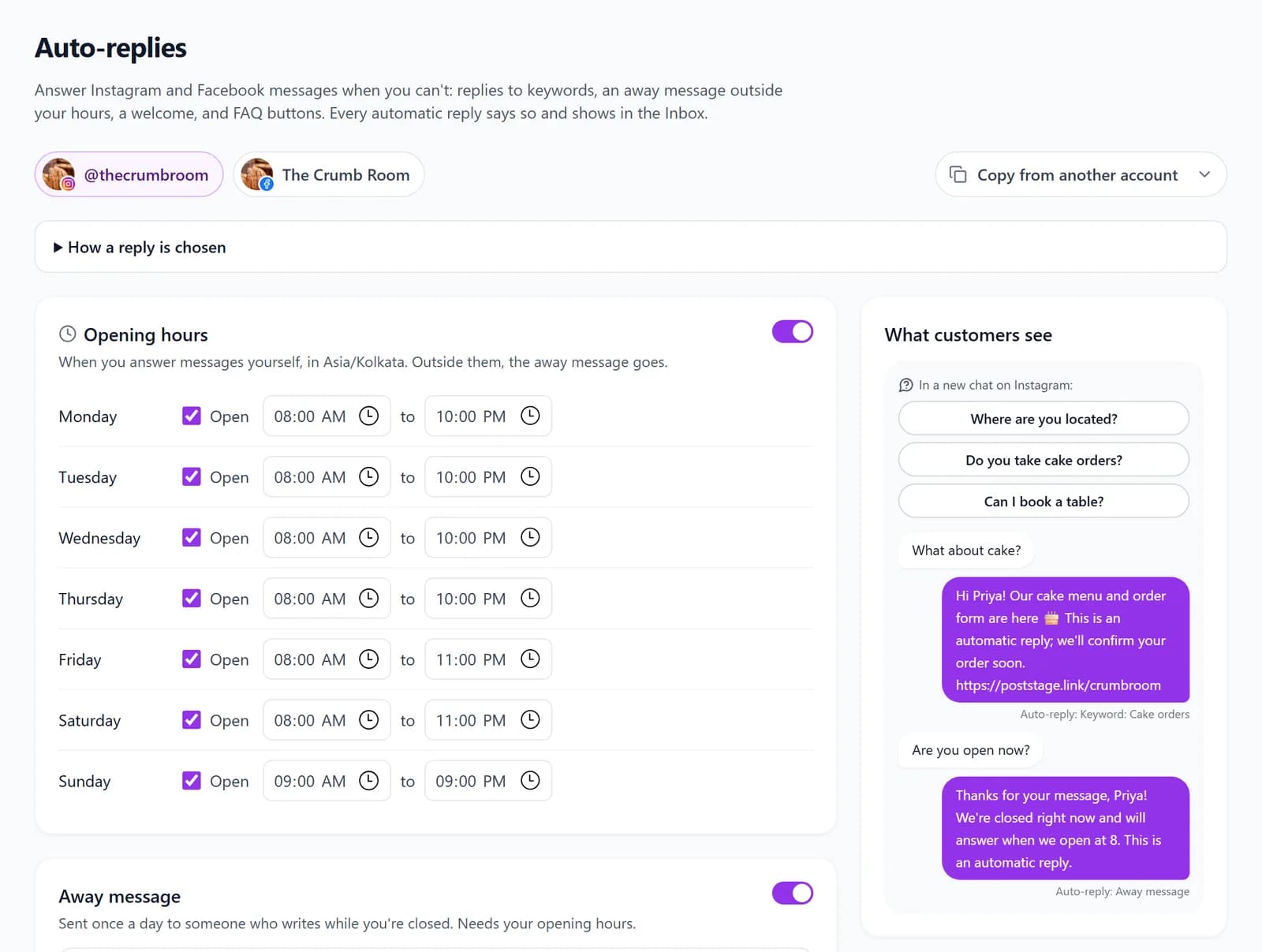Open Wednesday opening time clock picker
This screenshot has width=1262, height=952.
(x=369, y=537)
